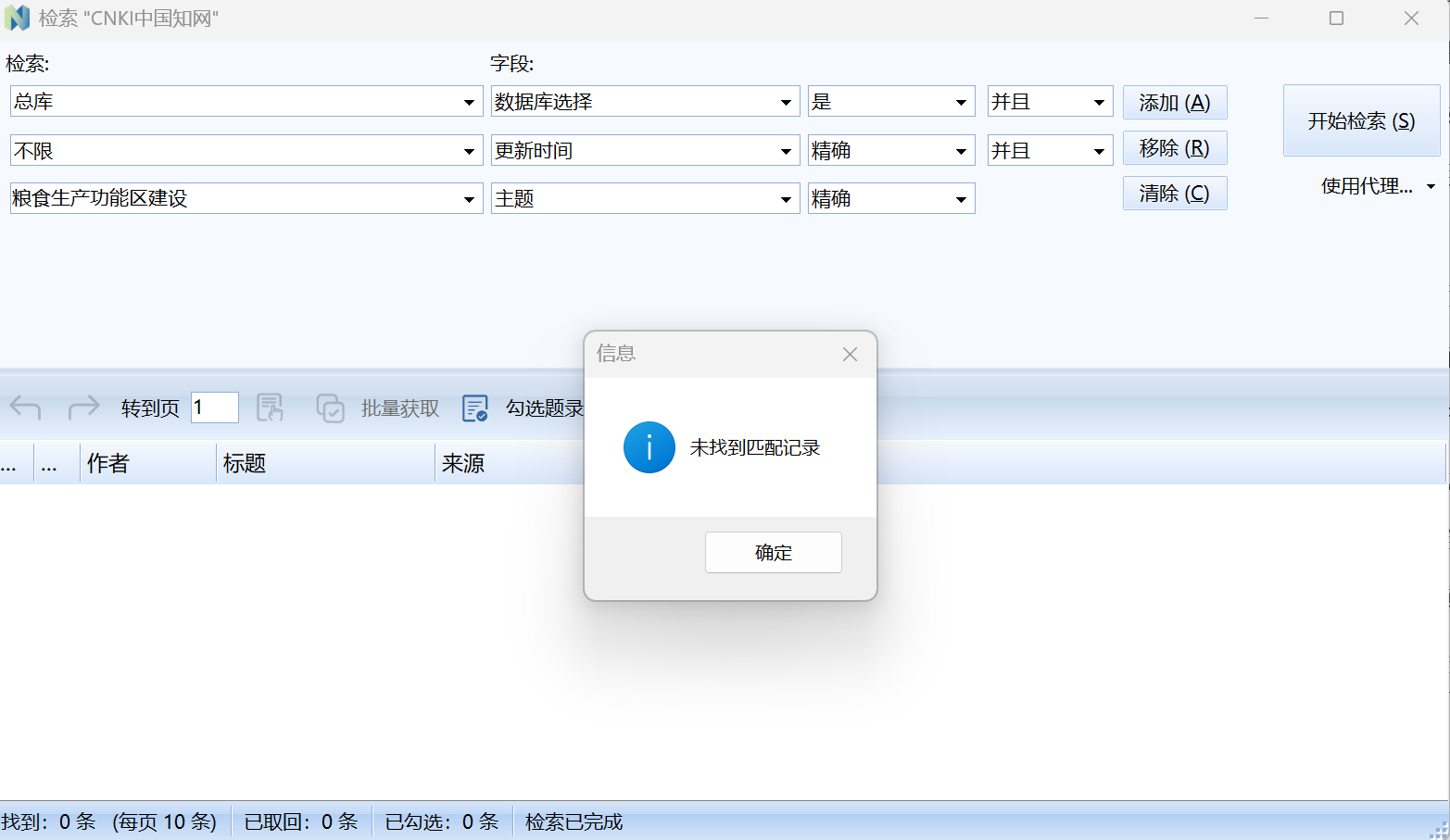Open the 使用代理... dropdown
Viewport: 1450px width, 840px height.
pyautogui.click(x=1378, y=186)
